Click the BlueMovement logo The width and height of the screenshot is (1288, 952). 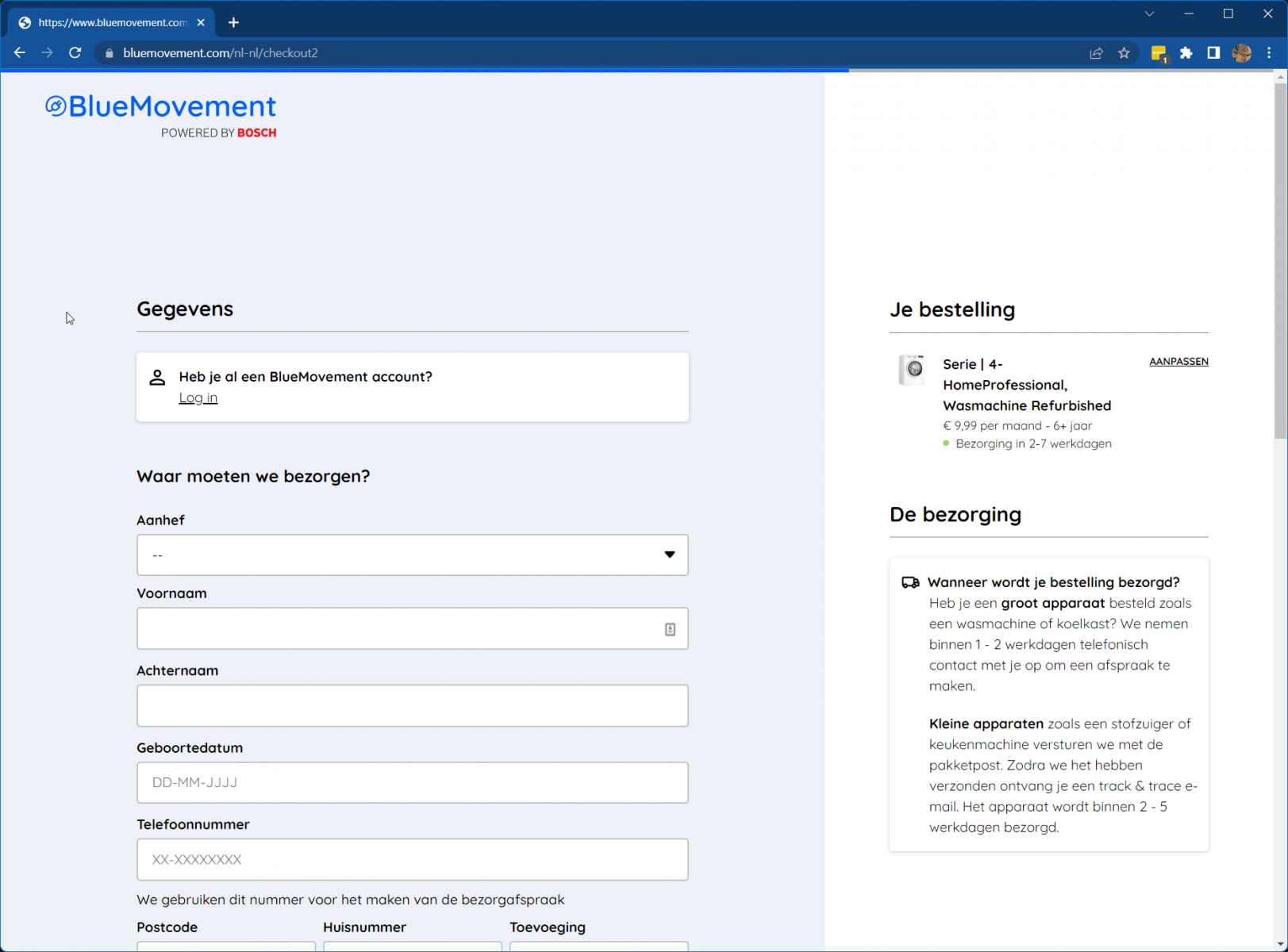click(x=161, y=106)
